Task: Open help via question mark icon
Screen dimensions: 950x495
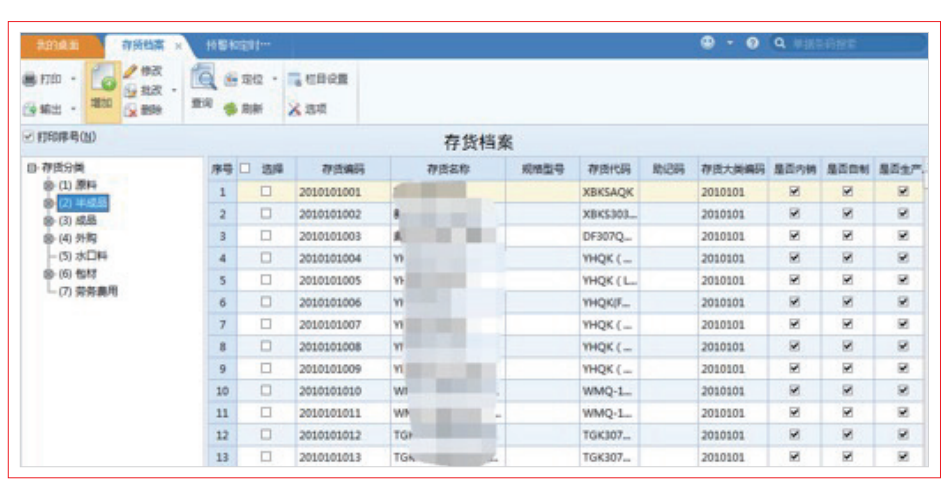Action: (x=752, y=45)
